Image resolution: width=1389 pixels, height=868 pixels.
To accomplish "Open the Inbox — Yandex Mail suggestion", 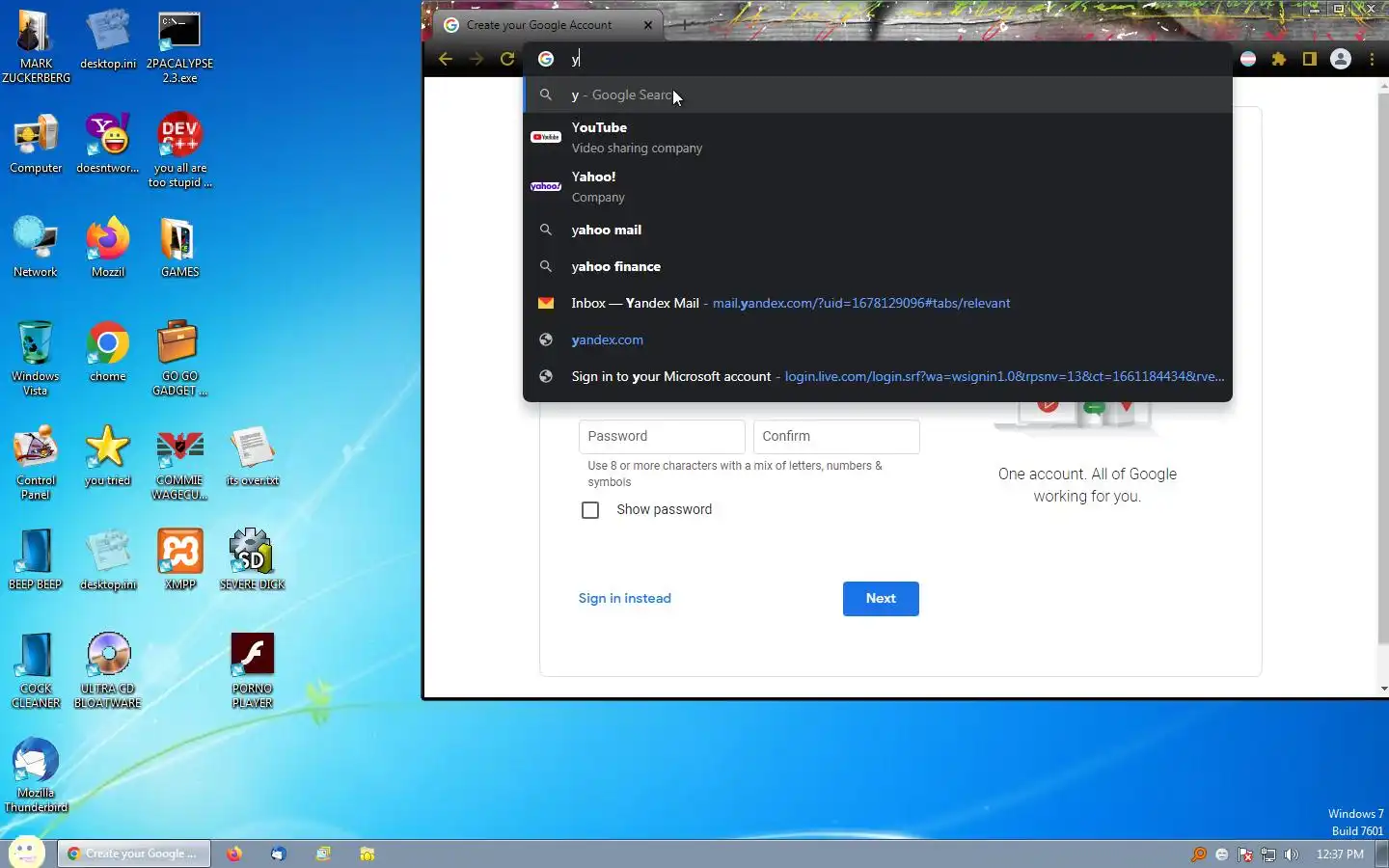I will point(878,303).
